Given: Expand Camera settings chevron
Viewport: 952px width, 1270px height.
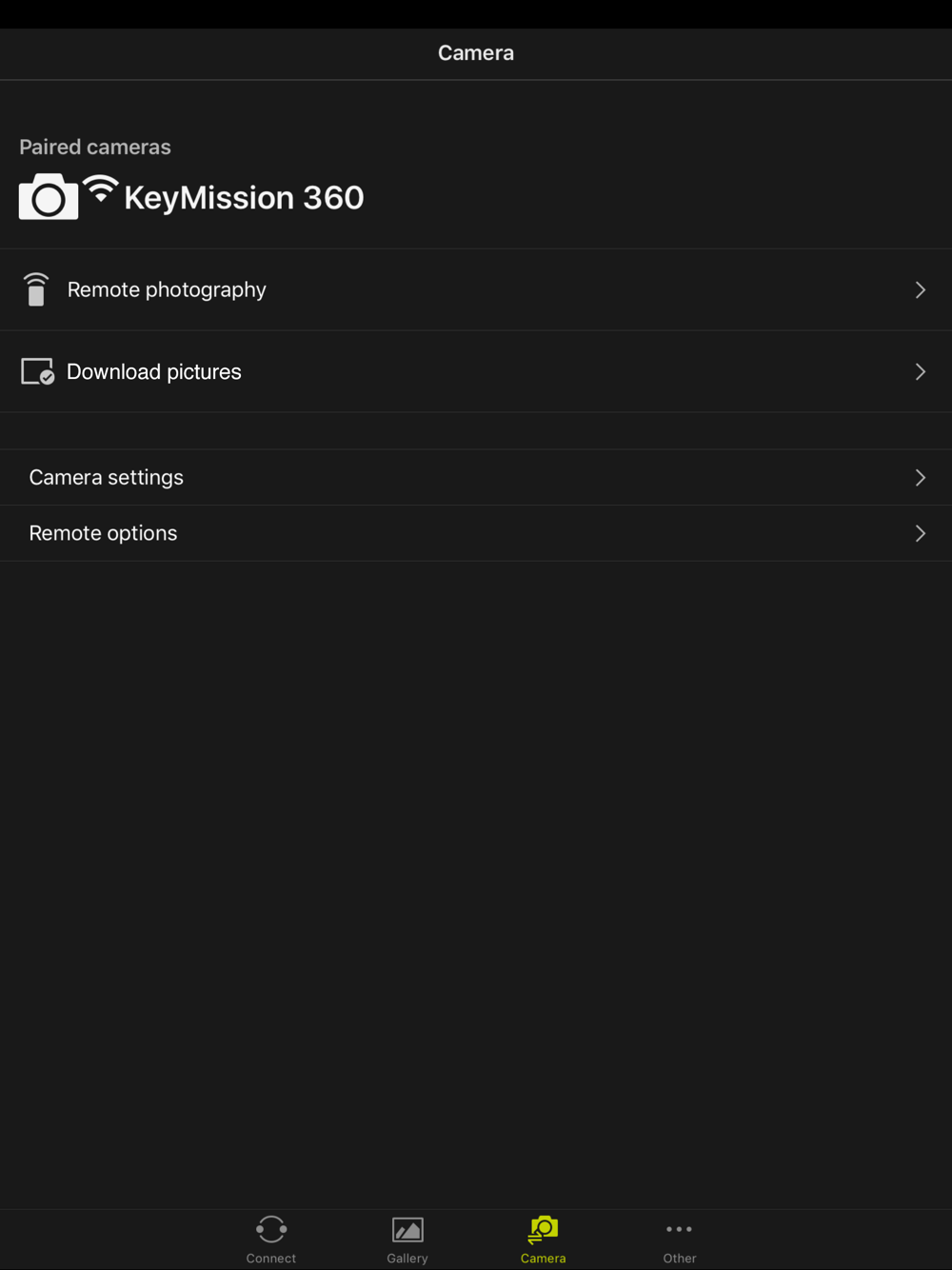Looking at the screenshot, I should [x=921, y=477].
